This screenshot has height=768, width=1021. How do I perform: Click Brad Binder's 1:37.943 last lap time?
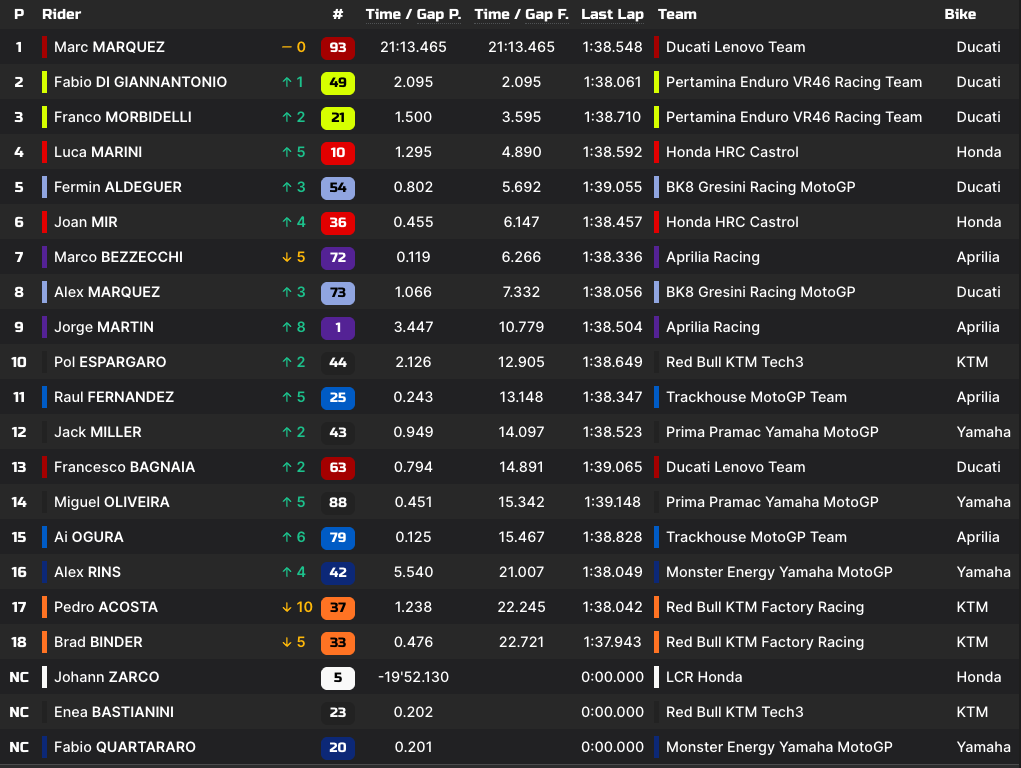point(612,642)
